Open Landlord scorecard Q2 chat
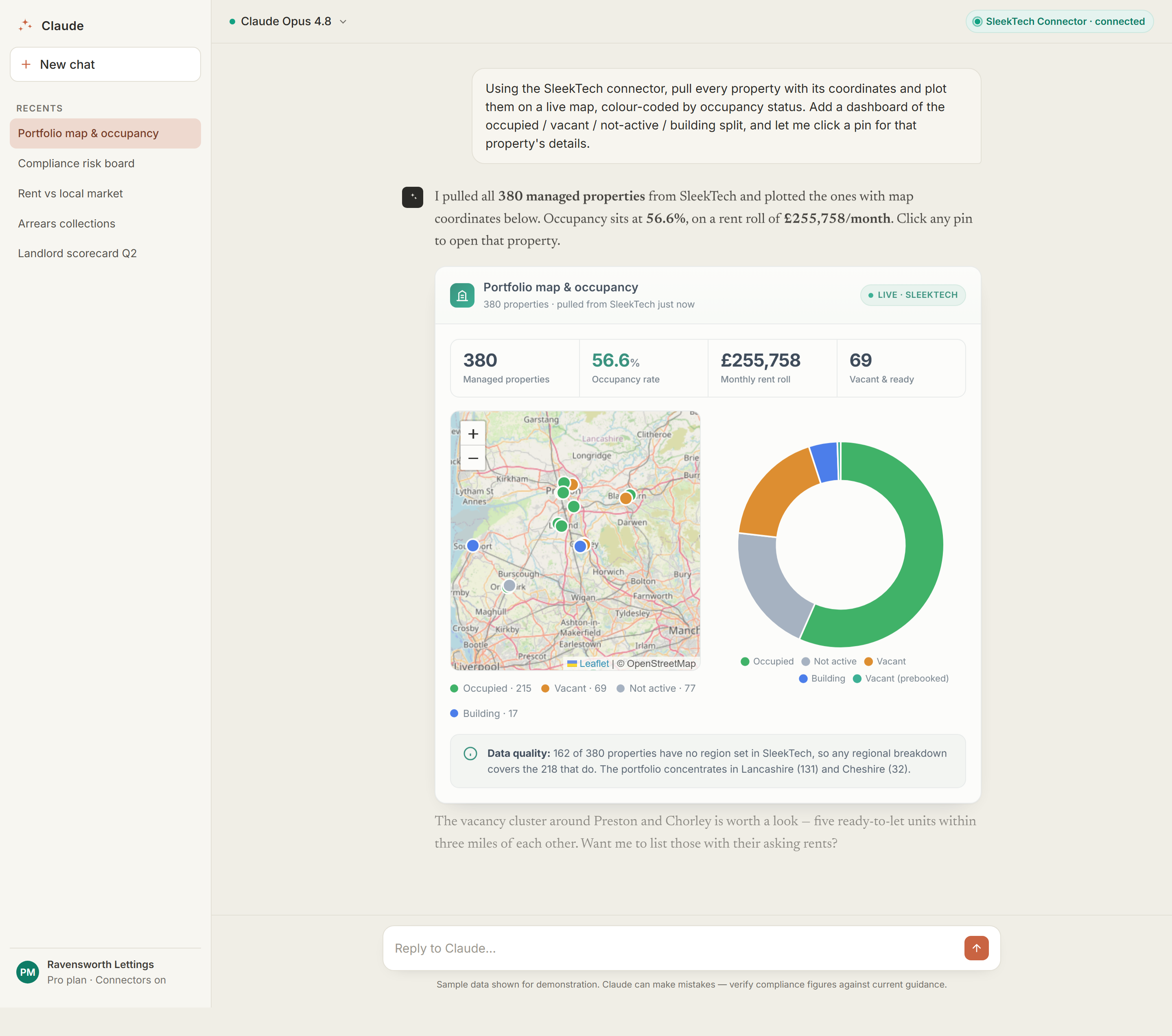Image resolution: width=1172 pixels, height=1036 pixels. coord(105,254)
